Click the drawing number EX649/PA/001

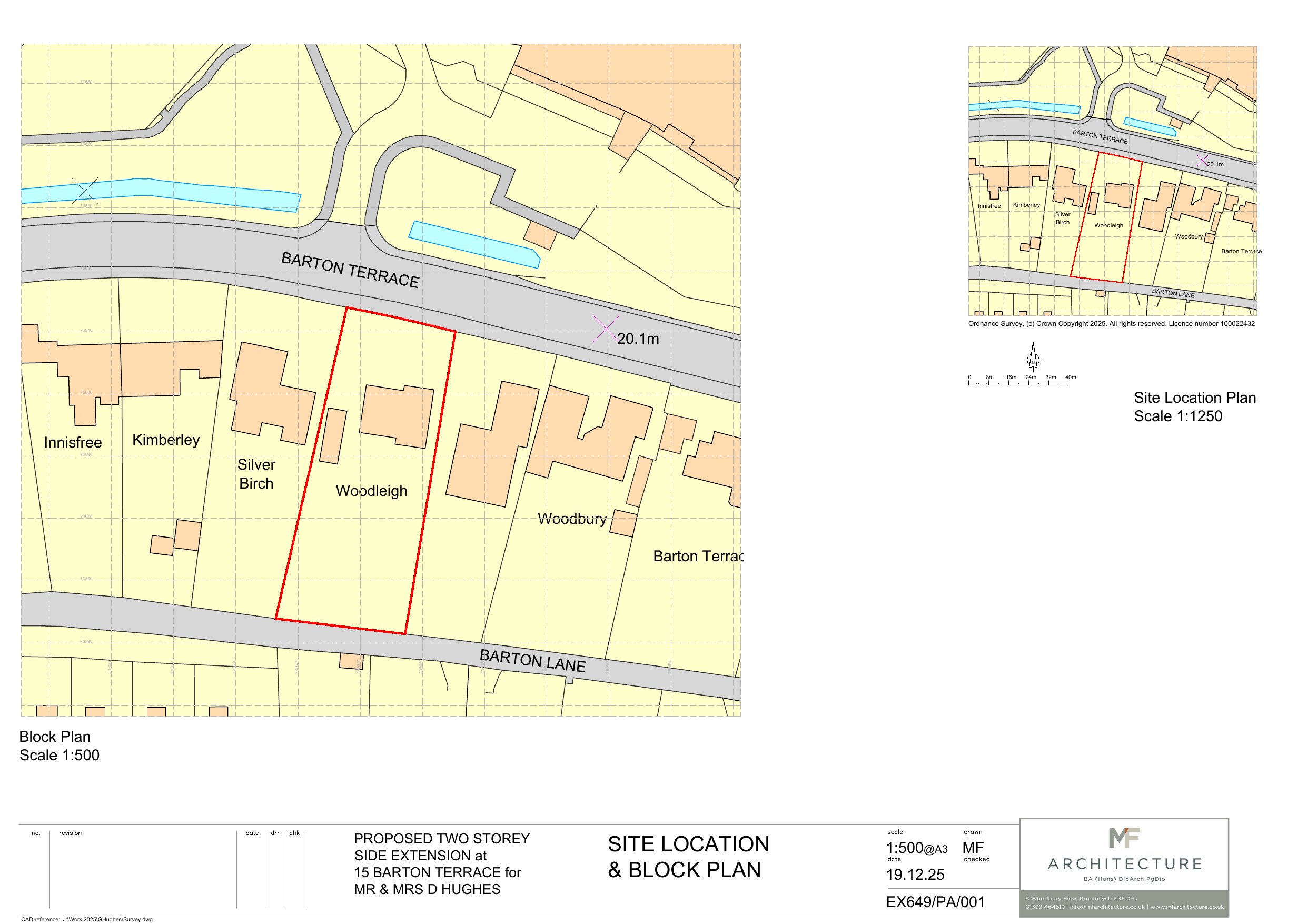(935, 902)
